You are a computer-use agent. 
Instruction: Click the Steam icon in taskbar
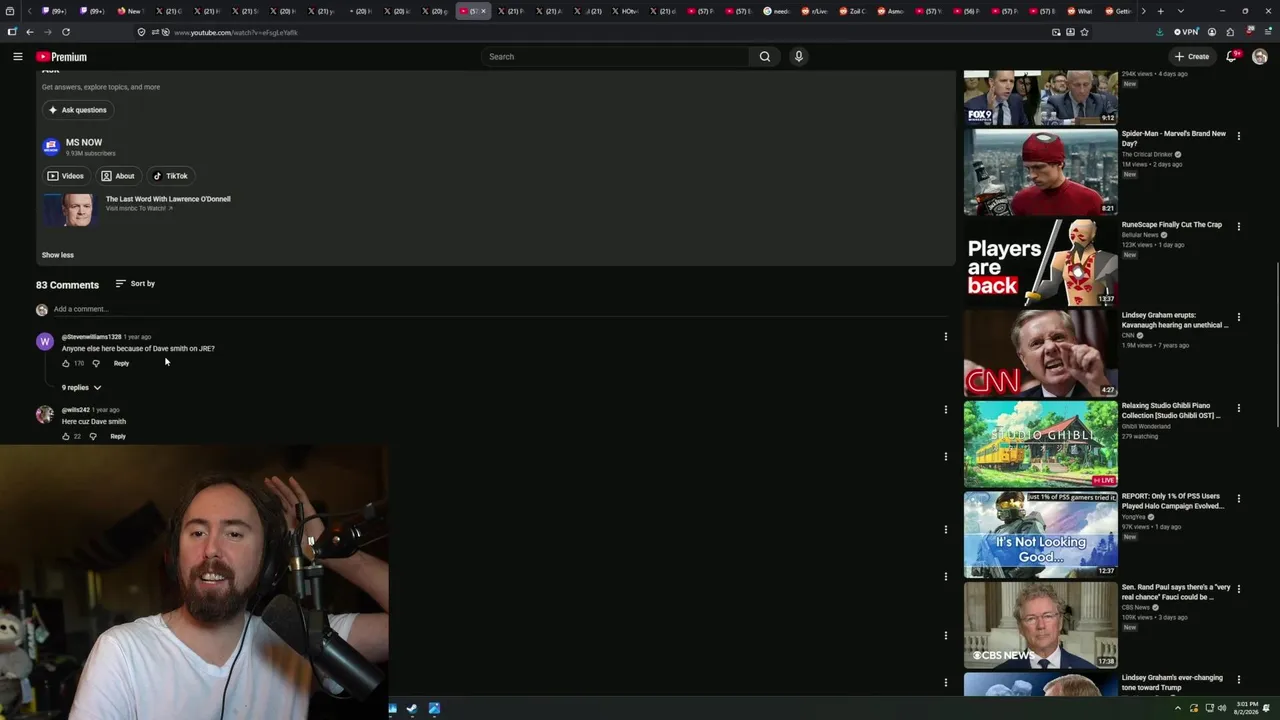click(412, 709)
